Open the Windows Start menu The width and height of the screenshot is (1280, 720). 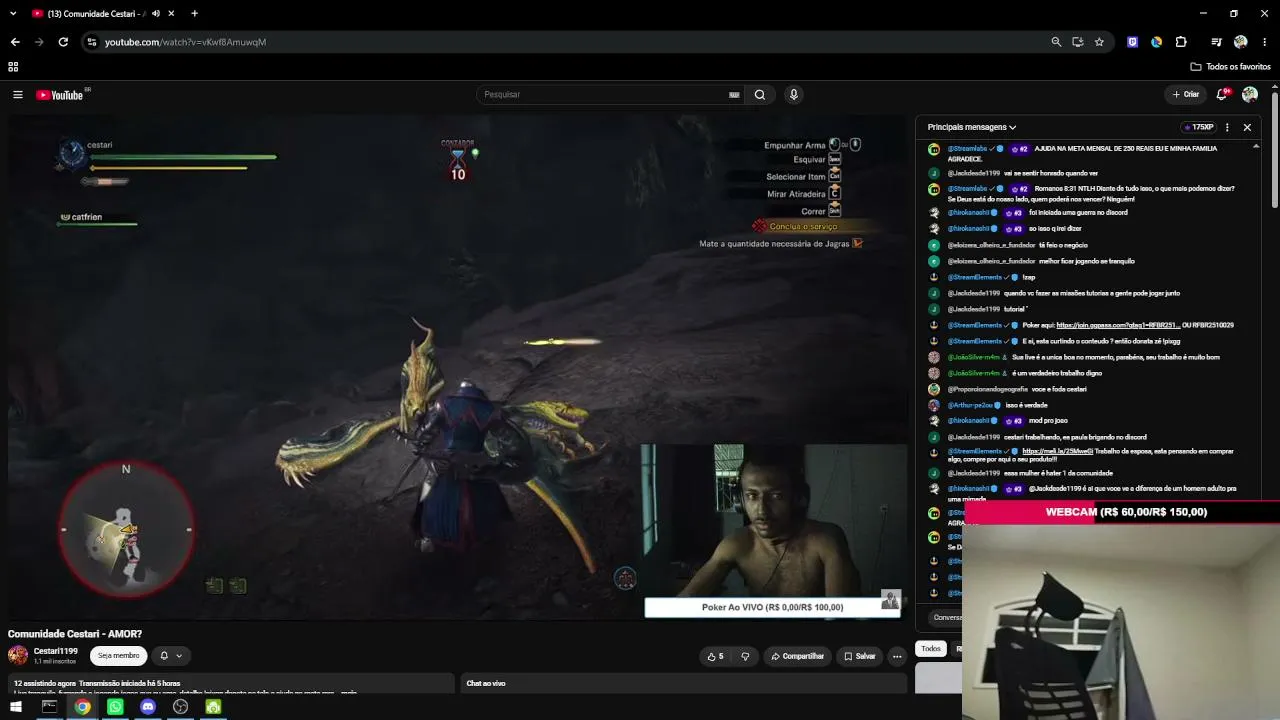pyautogui.click(x=16, y=707)
